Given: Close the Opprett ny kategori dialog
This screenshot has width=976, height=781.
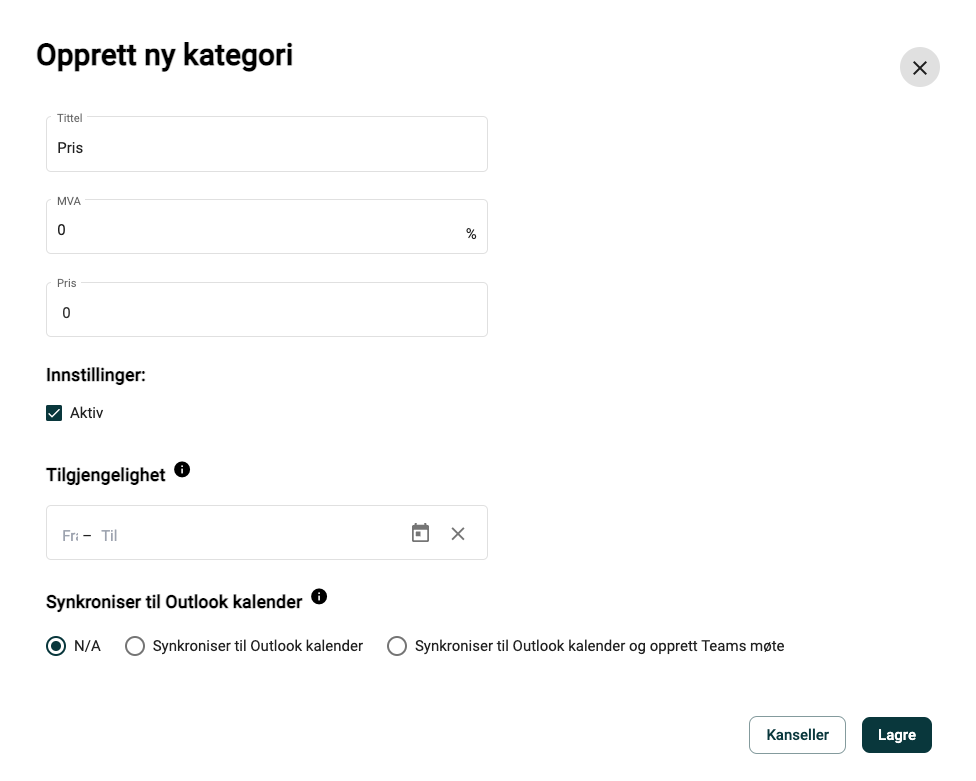Looking at the screenshot, I should tap(919, 67).
